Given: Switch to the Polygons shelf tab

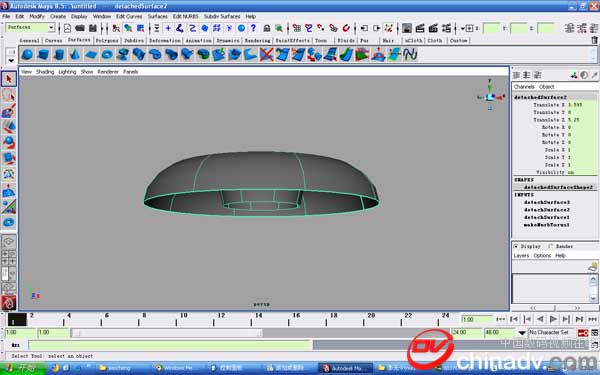Looking at the screenshot, I should [107, 40].
